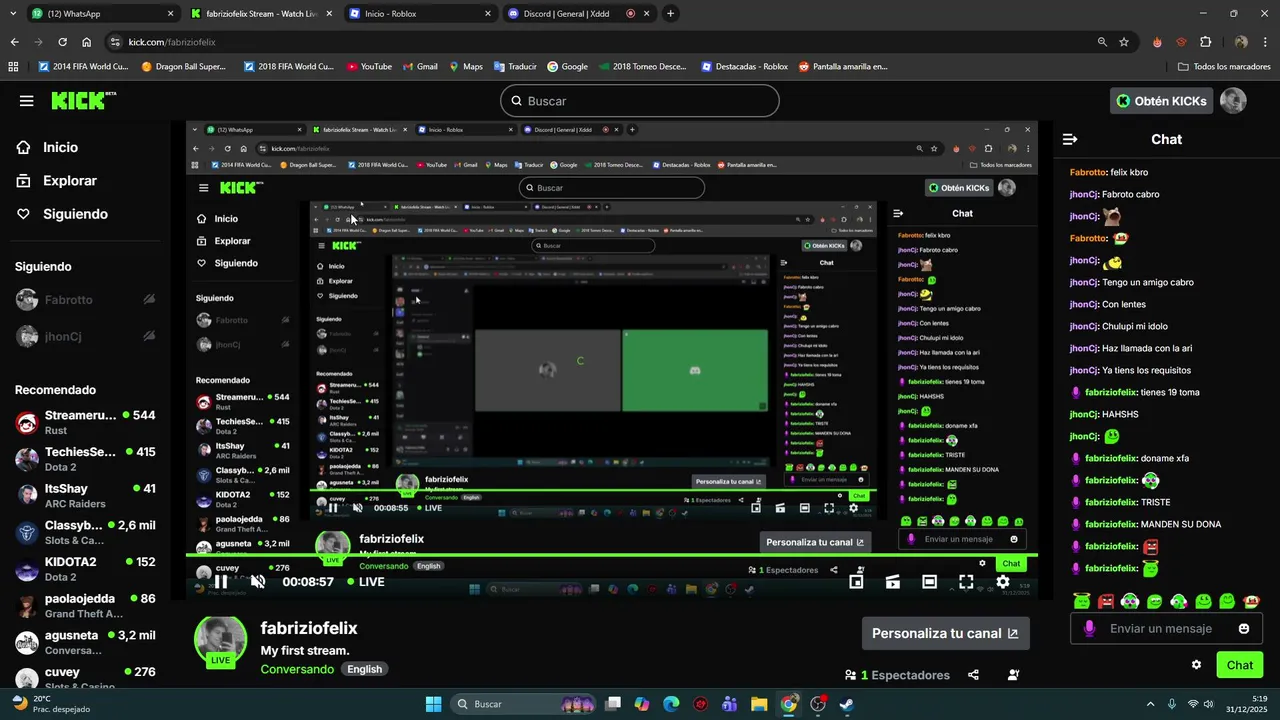
Task: Open the account avatar next to Obtén KICKs
Action: coord(1233,101)
